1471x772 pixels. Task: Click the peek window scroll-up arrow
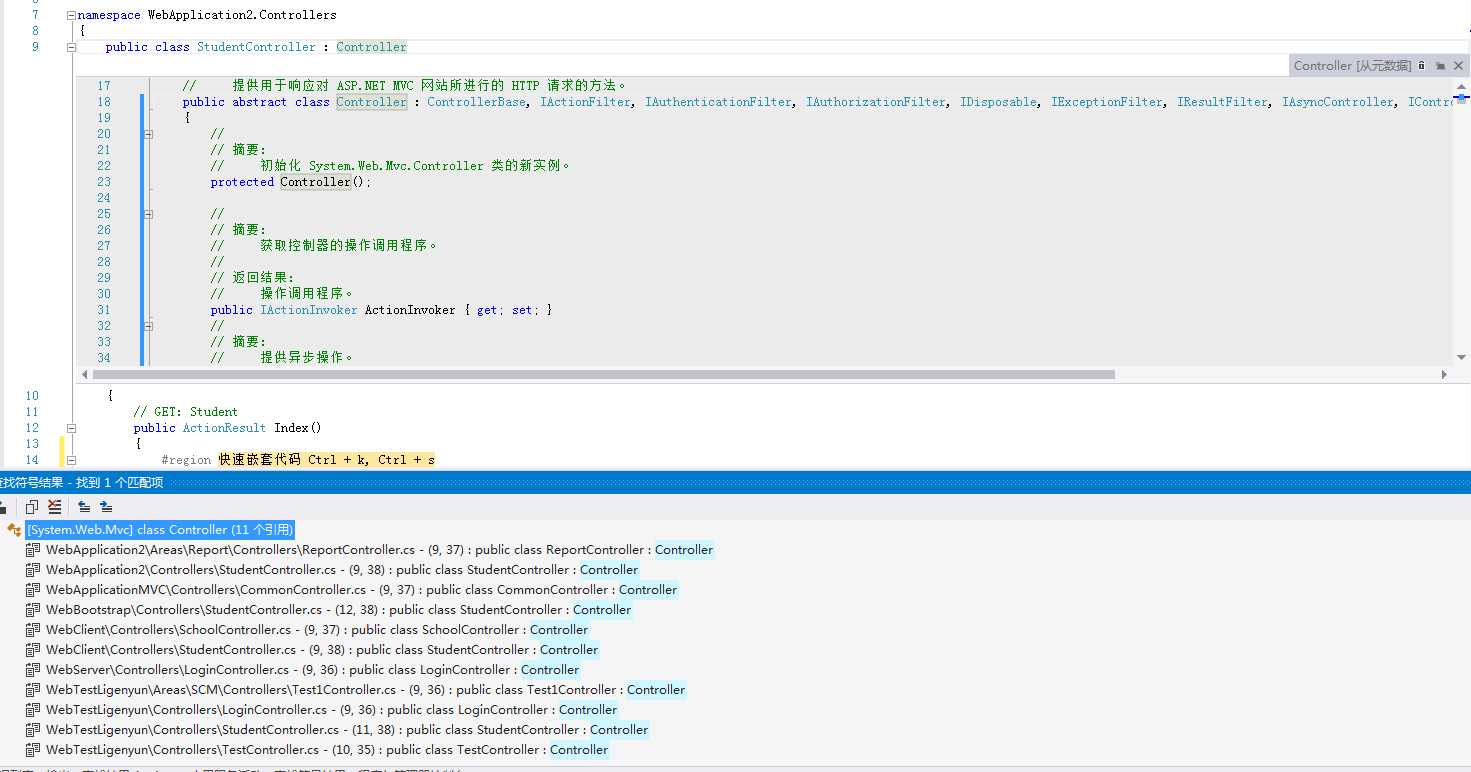pyautogui.click(x=1462, y=86)
